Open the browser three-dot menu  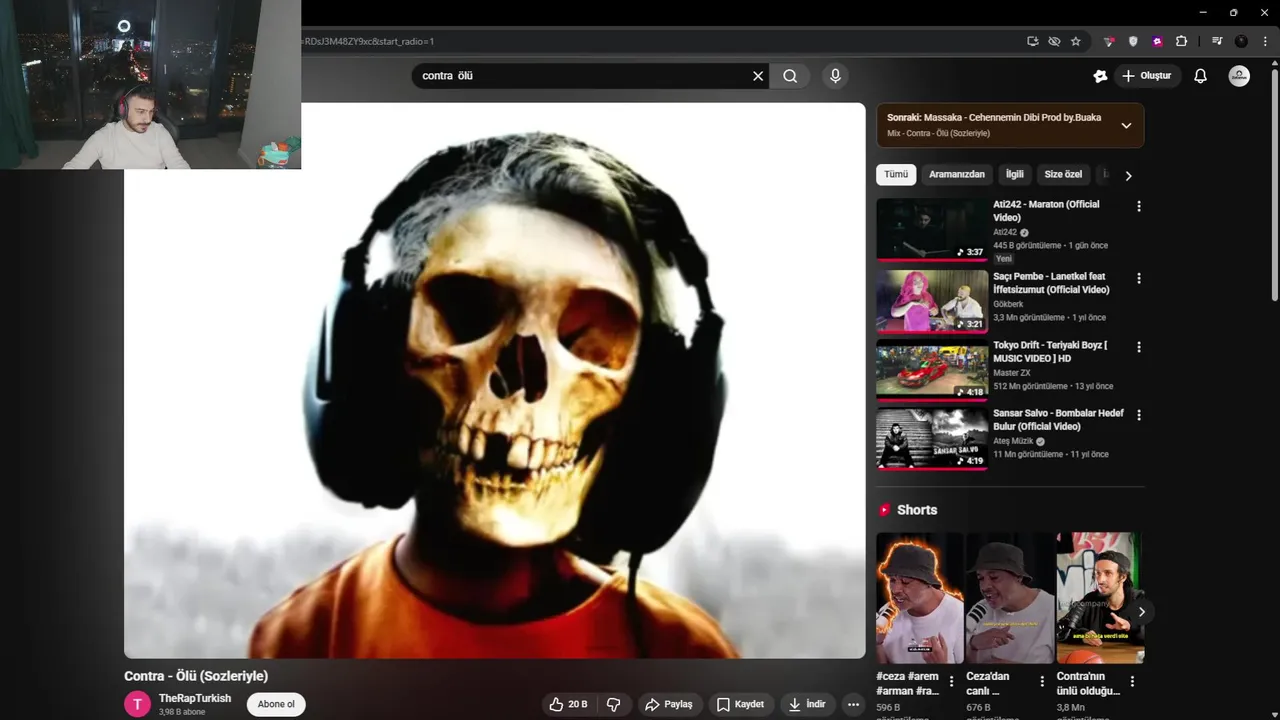(x=1264, y=41)
